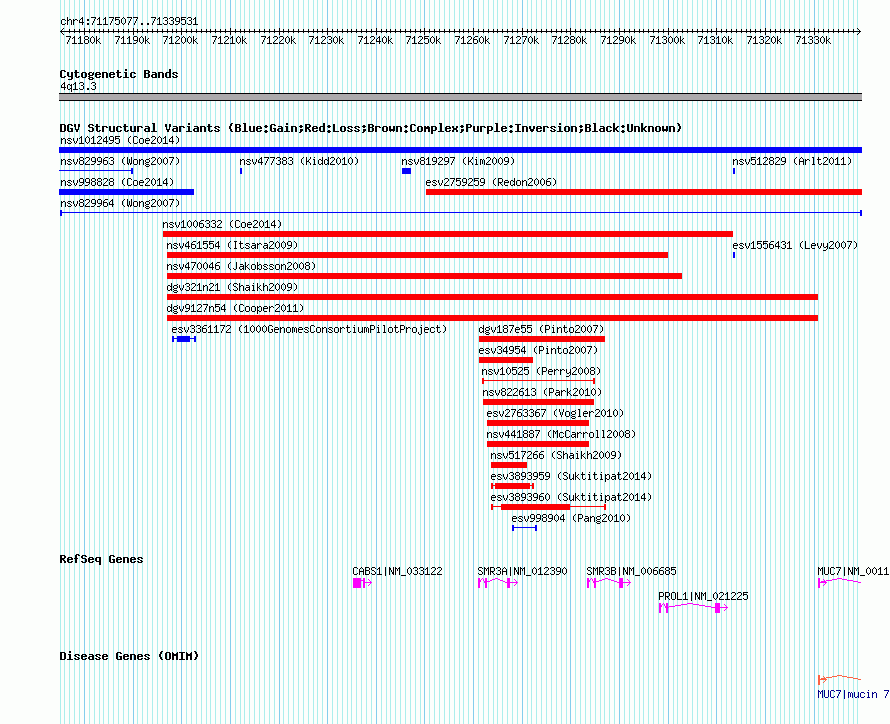Click the nsv477383 (Kidd2010) small blue marker
Image resolution: width=890 pixels, height=724 pixels.
(241, 171)
